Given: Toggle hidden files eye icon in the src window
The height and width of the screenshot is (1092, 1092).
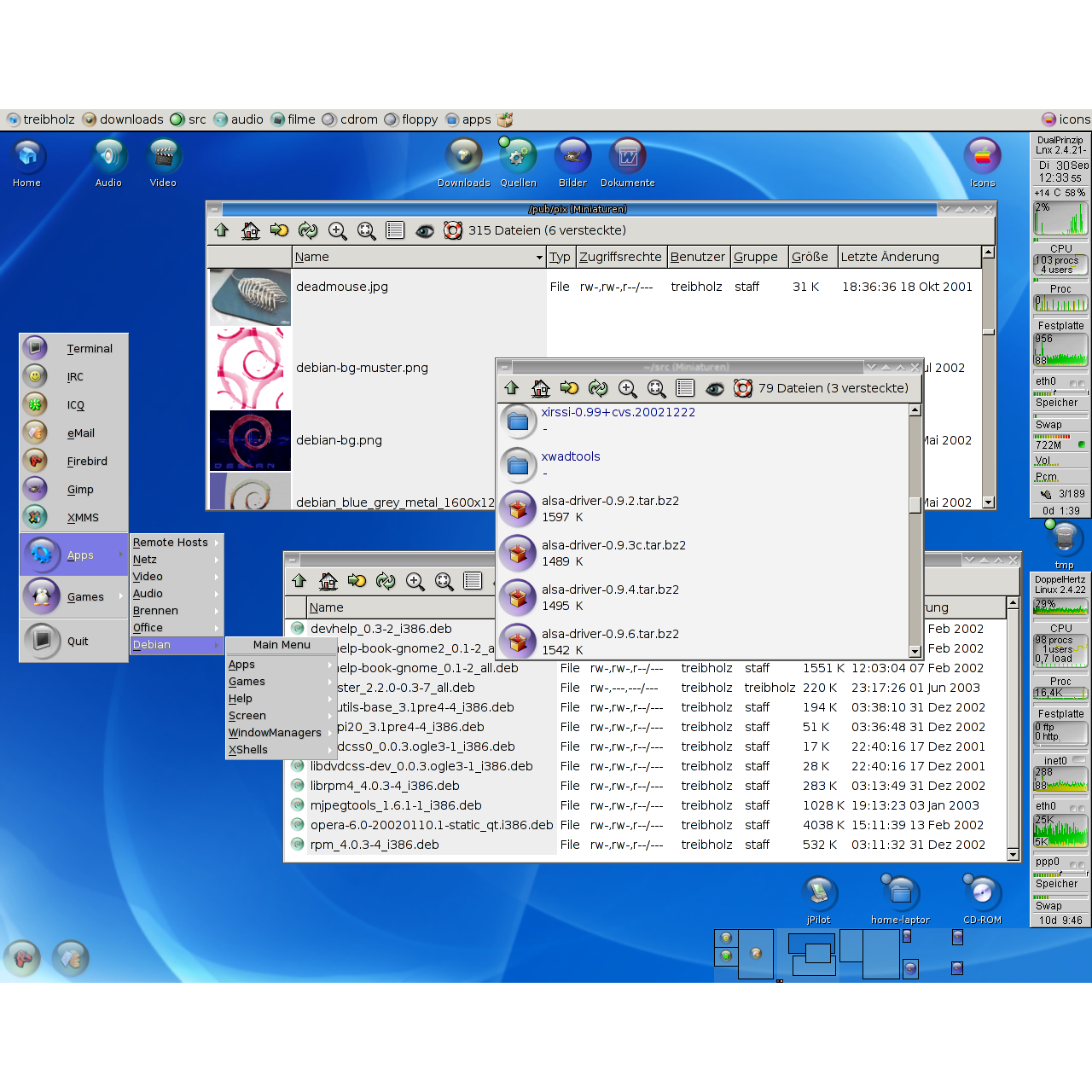Looking at the screenshot, I should [715, 389].
